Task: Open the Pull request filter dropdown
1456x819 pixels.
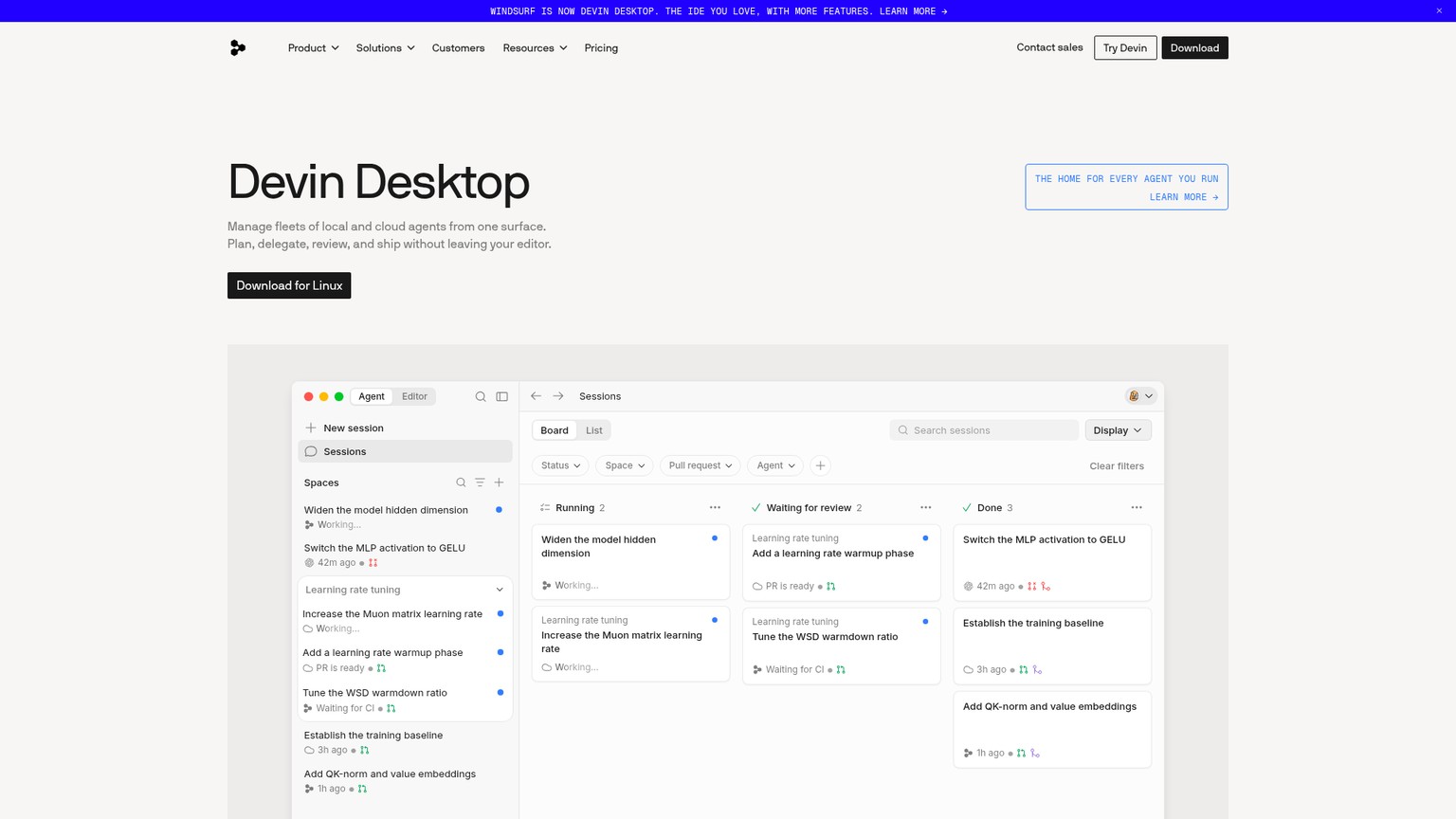Action: (x=700, y=465)
